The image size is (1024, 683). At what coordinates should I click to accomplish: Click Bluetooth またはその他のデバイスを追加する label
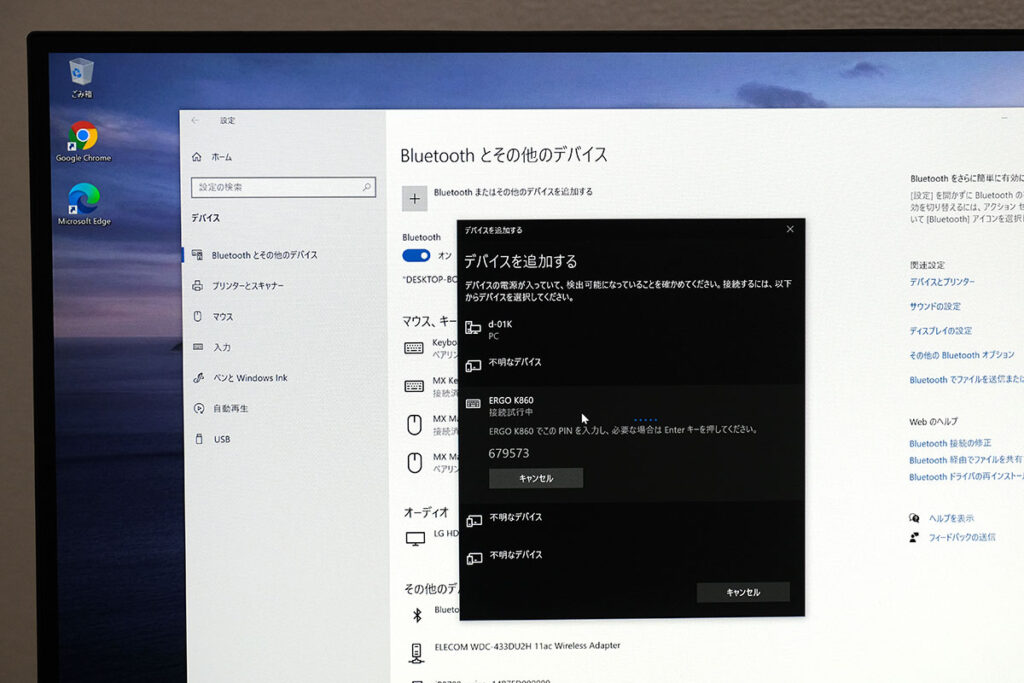click(513, 192)
